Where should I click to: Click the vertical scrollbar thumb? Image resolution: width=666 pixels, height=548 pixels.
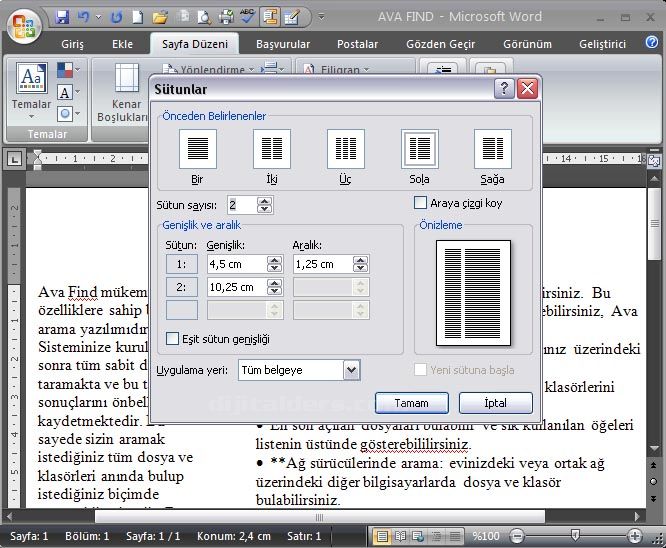(655, 224)
